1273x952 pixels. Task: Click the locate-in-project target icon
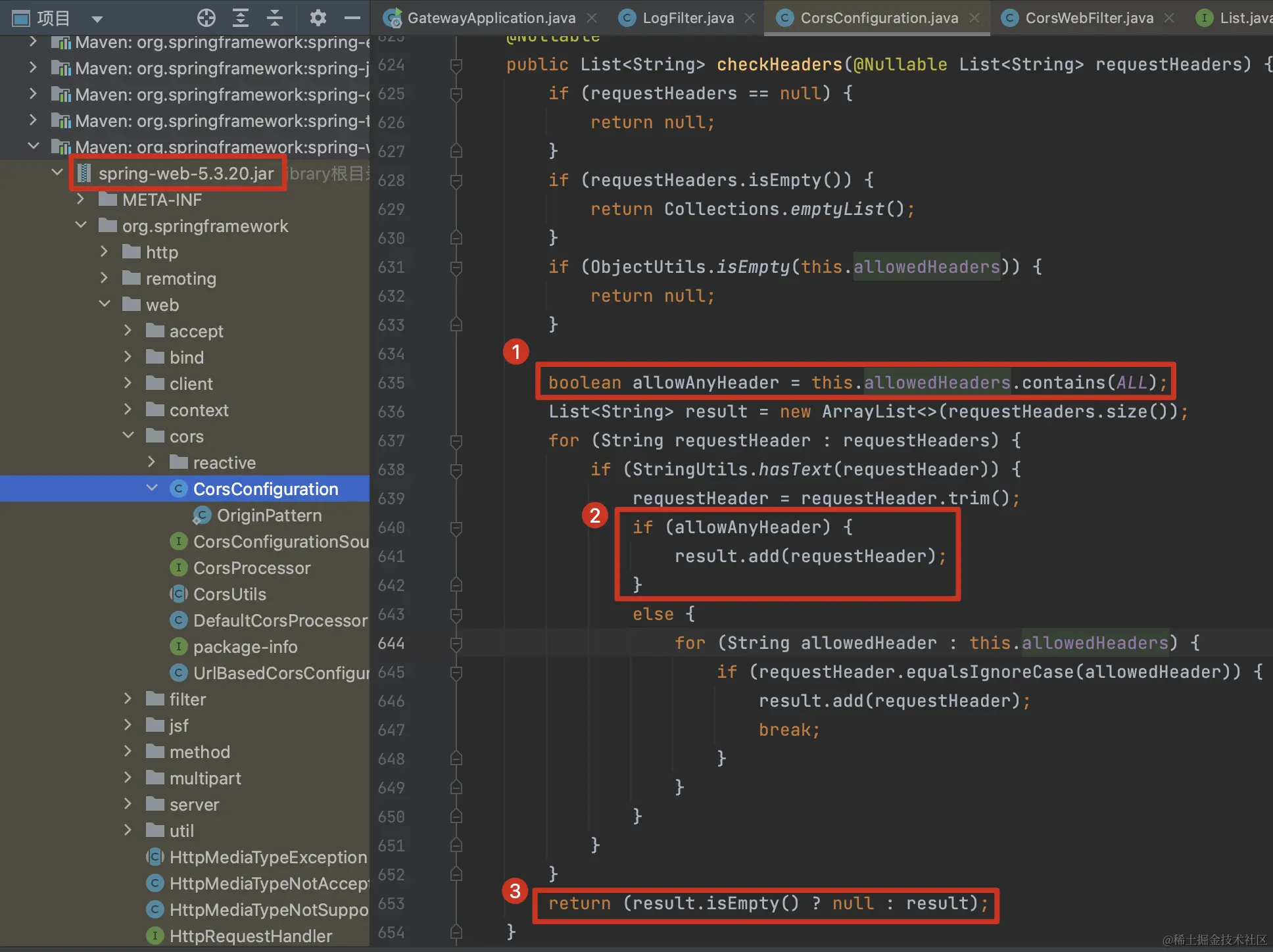(206, 18)
